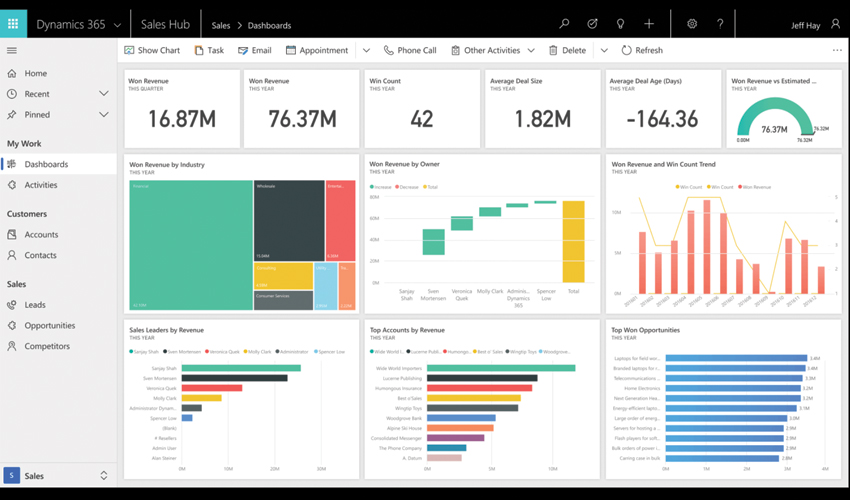850x500 pixels.
Task: Open dropdown arrow after Delete
Action: tap(604, 50)
